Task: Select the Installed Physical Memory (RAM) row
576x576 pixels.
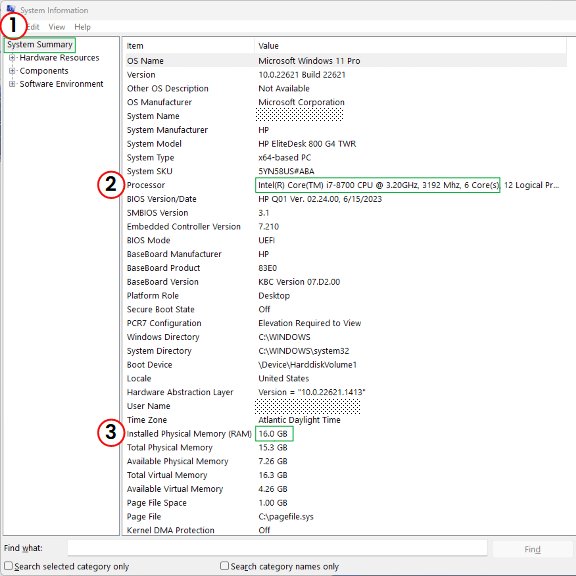Action: [345, 434]
